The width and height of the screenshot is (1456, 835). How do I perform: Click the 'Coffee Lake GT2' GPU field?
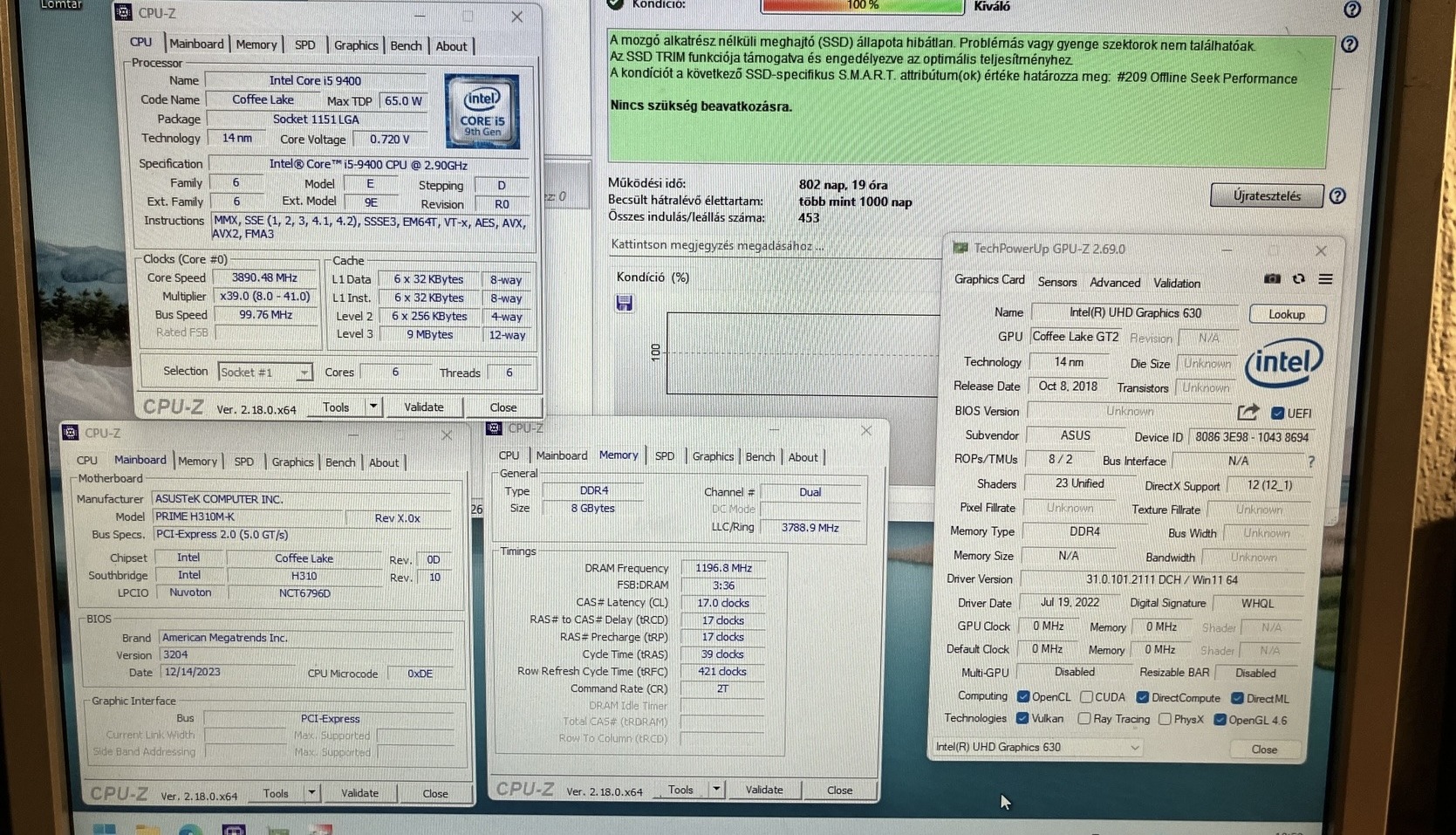[x=1075, y=337]
